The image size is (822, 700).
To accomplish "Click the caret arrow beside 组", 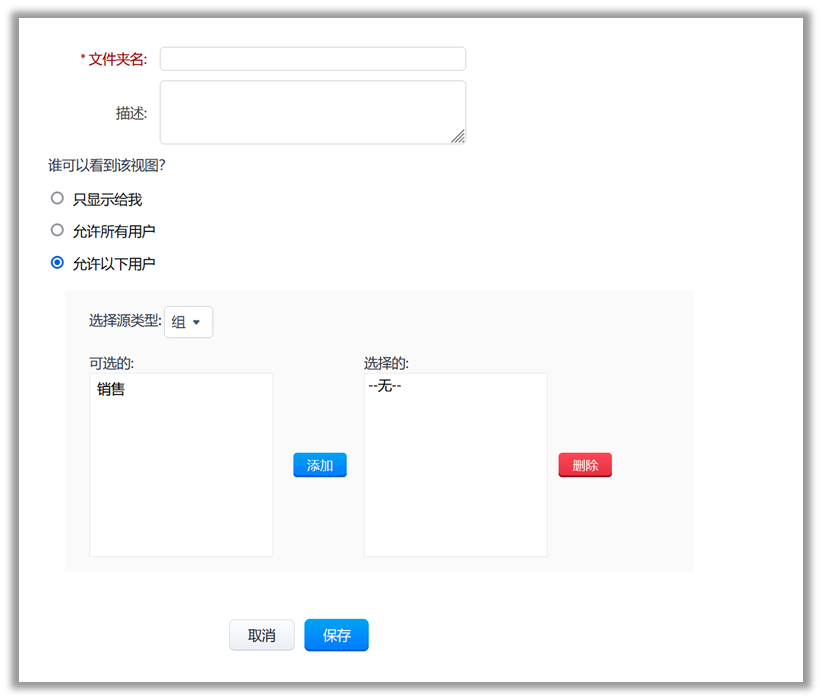I will 197,322.
